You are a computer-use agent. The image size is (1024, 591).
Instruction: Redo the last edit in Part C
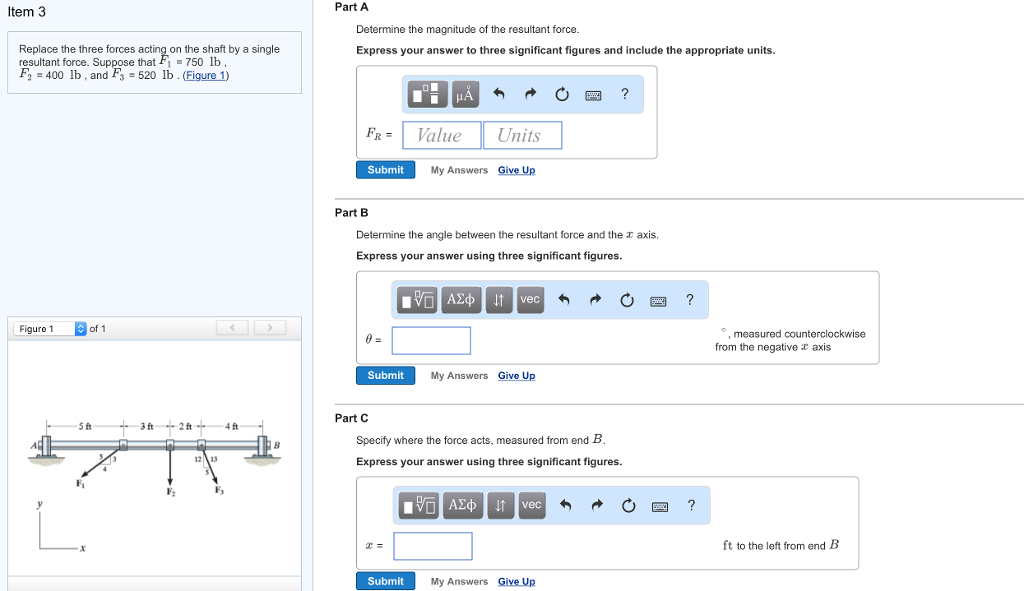pyautogui.click(x=597, y=505)
